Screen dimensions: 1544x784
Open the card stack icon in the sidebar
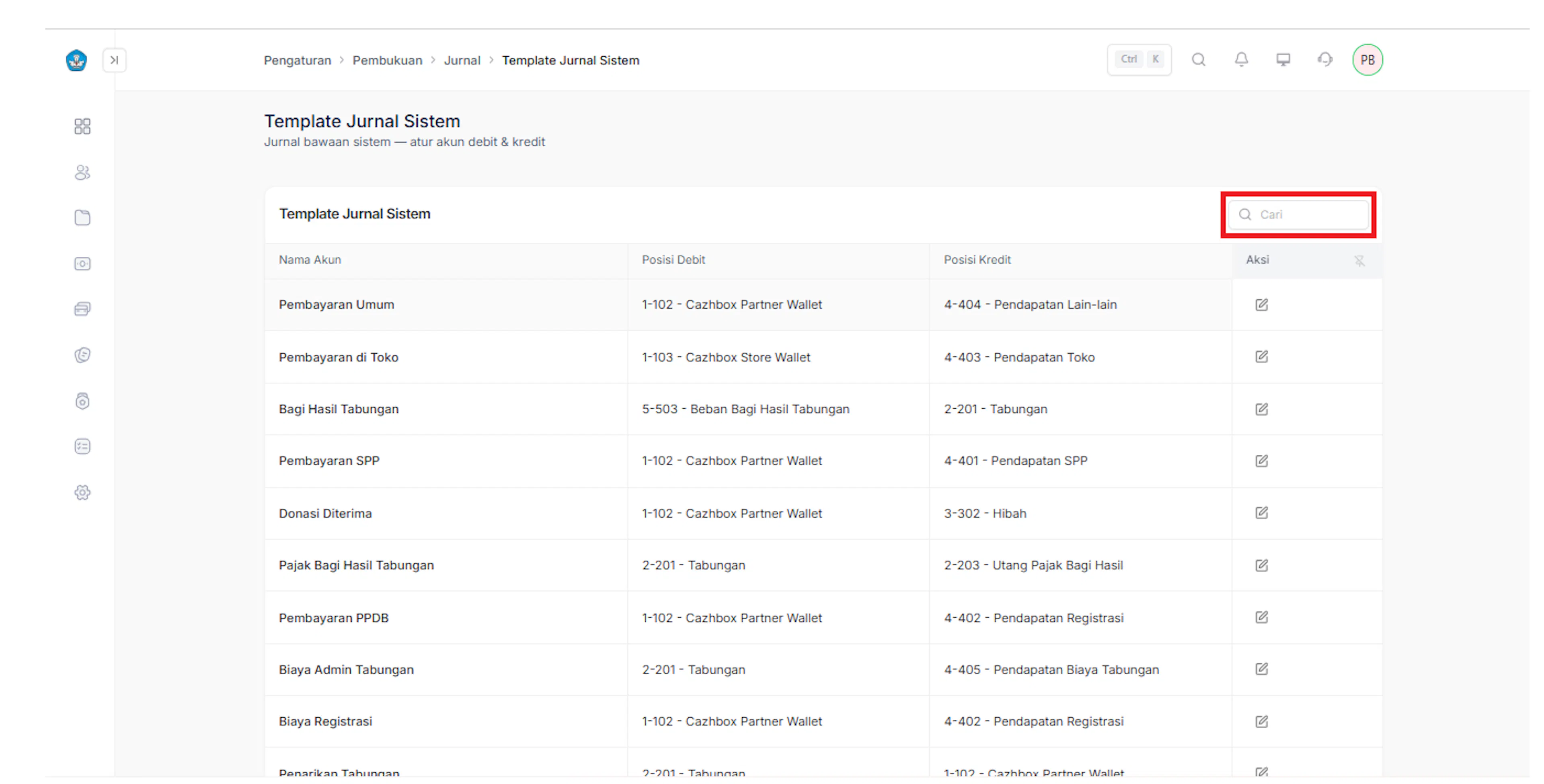point(83,309)
